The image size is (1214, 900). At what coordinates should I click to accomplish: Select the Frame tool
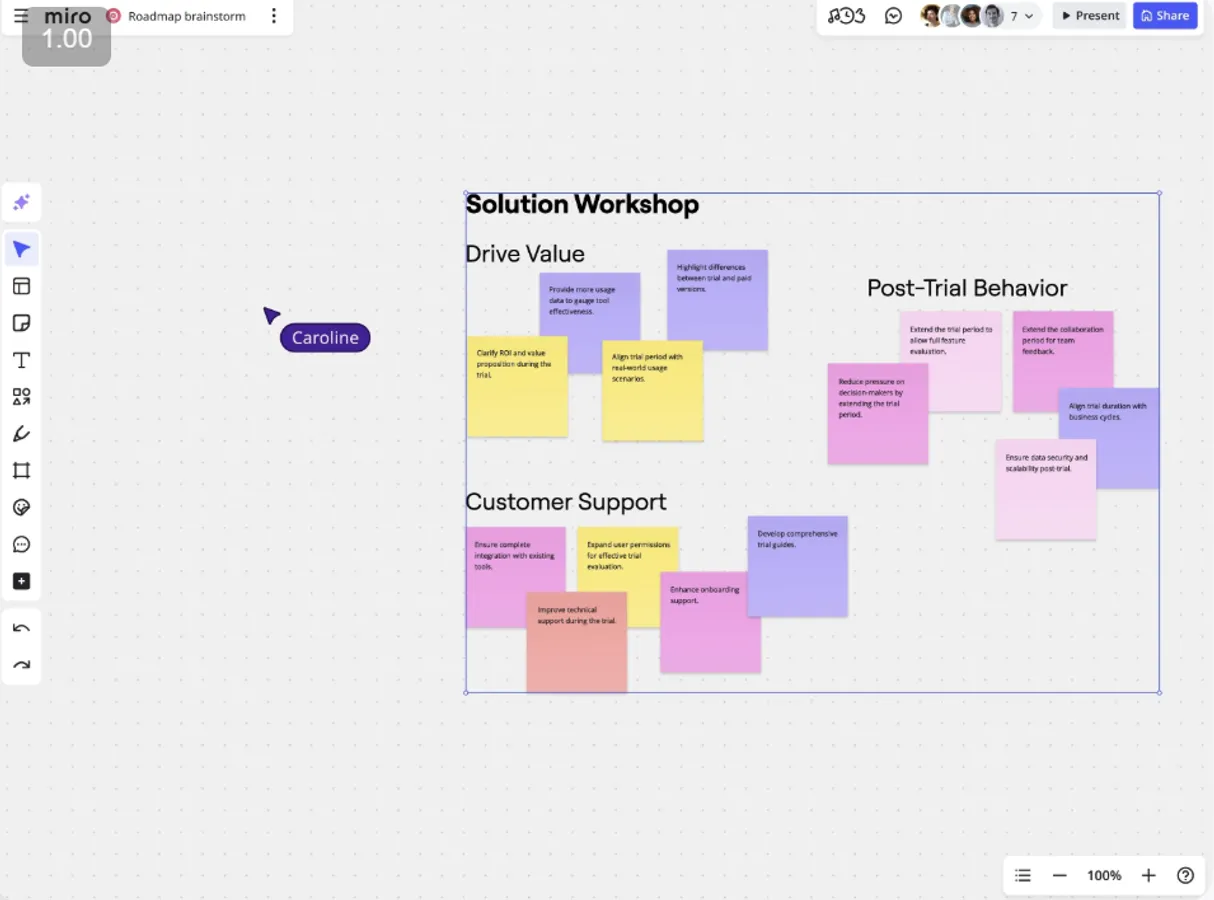tap(21, 471)
